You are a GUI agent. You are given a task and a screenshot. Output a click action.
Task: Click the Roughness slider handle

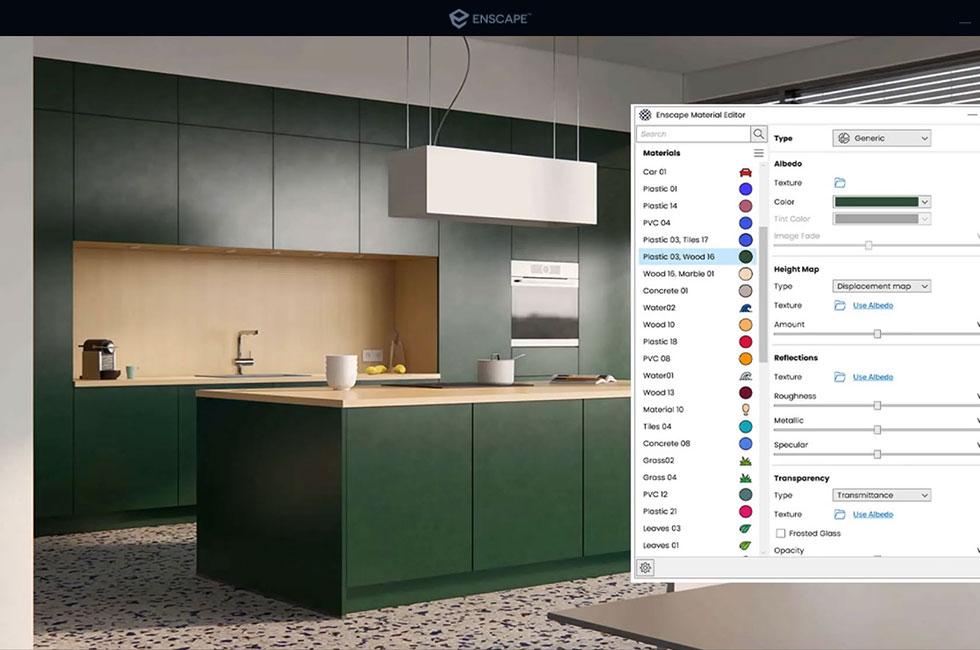[x=878, y=406]
